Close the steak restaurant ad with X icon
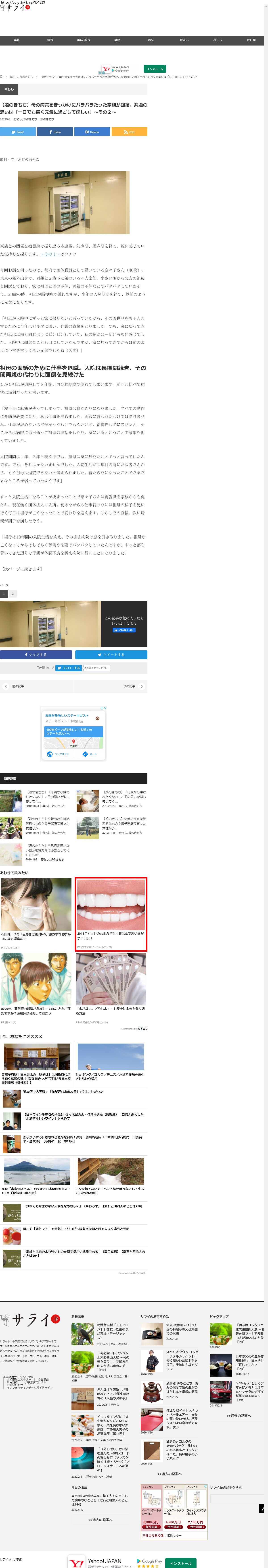The width and height of the screenshot is (268, 1568). pos(105,708)
